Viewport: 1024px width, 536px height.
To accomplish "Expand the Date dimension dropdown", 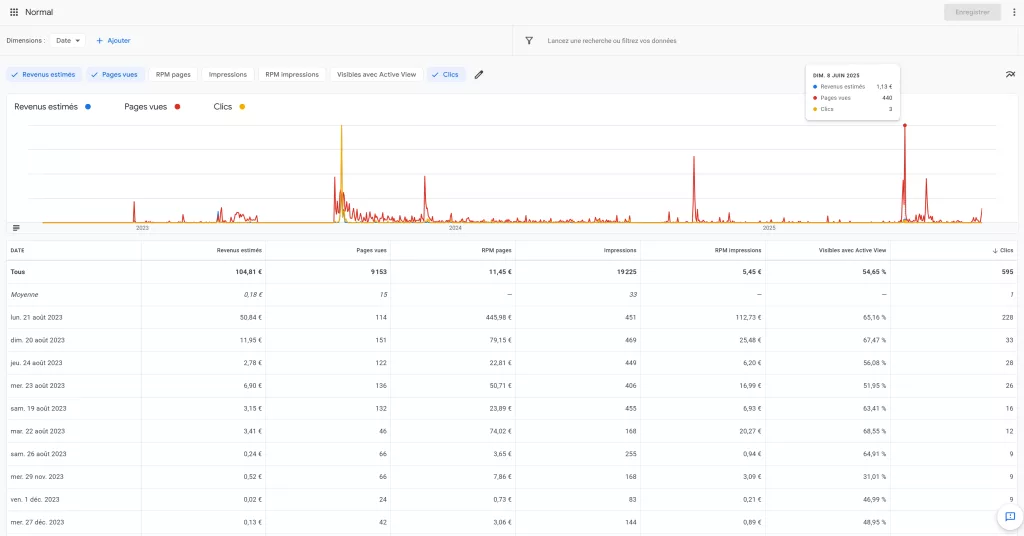I will click(x=69, y=40).
